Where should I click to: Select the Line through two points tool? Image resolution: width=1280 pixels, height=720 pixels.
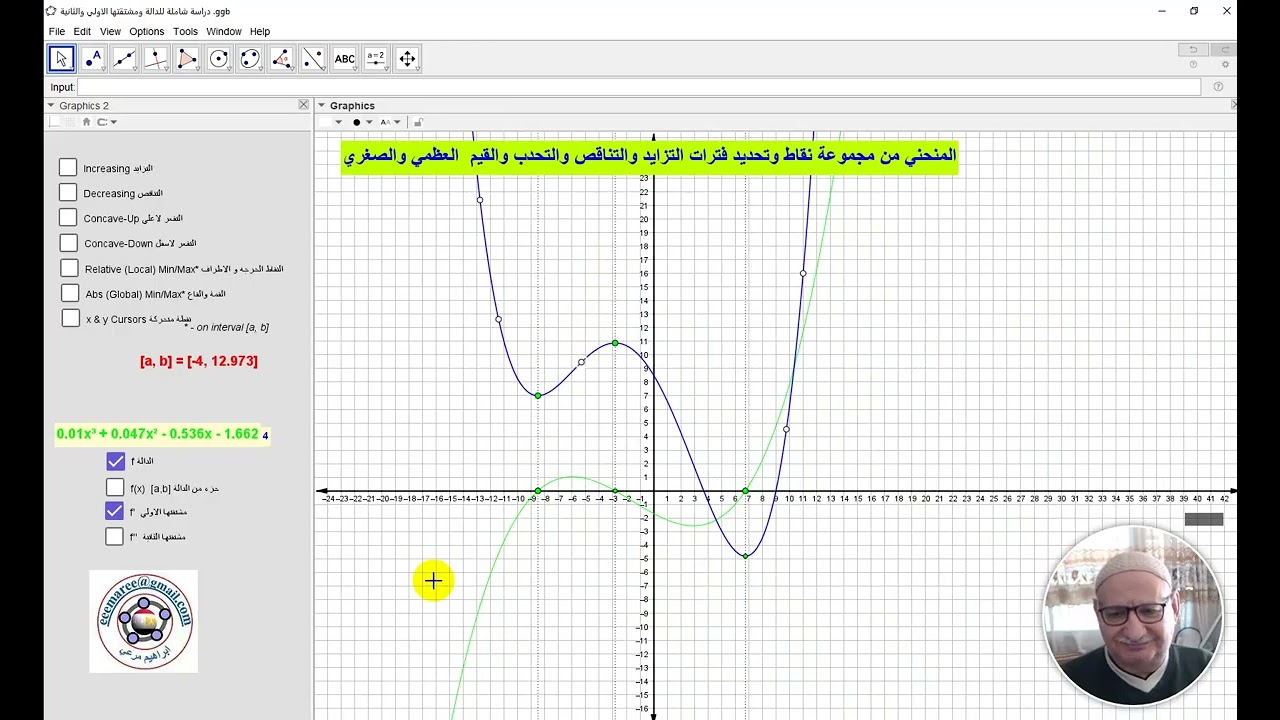(x=124, y=59)
